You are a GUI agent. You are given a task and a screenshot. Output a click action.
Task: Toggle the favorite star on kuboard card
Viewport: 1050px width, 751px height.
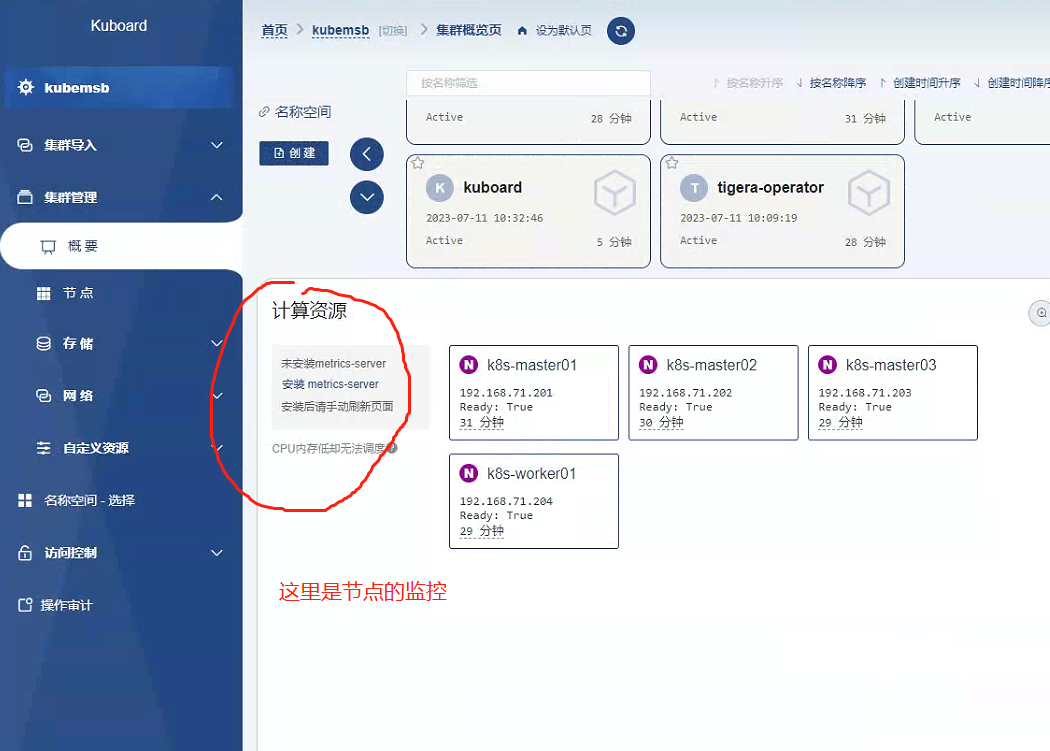coord(417,162)
